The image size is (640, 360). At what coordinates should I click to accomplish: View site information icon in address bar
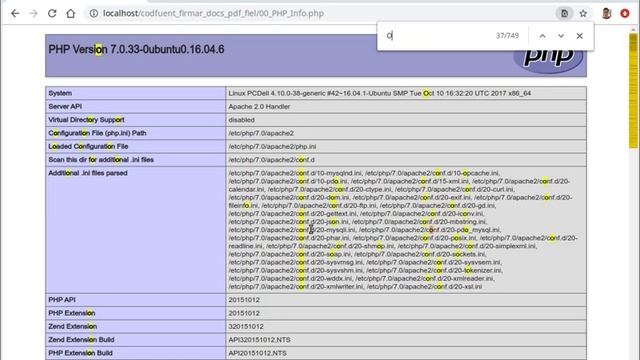point(94,13)
